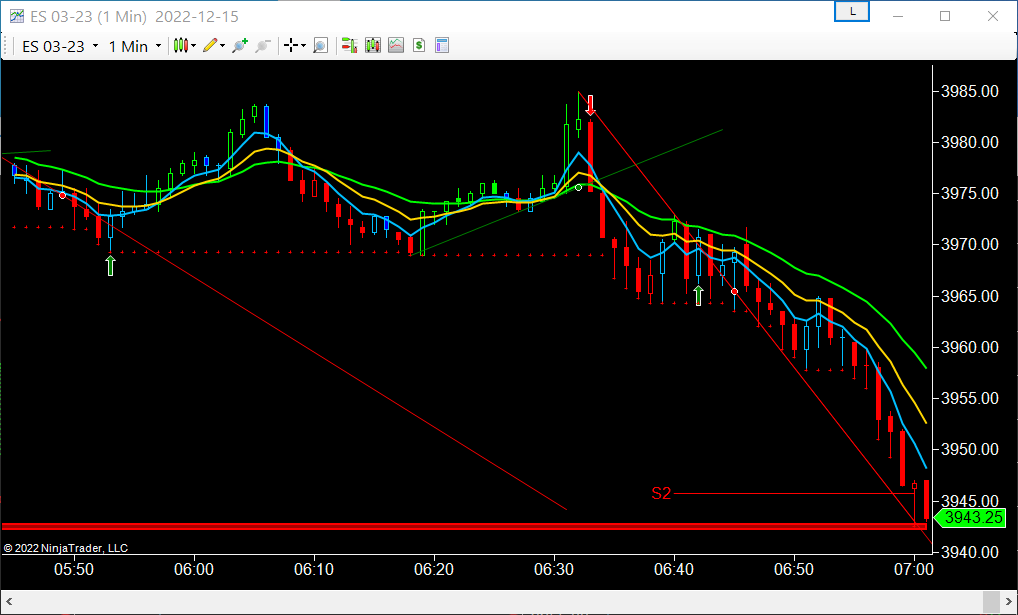Open the chart Properties icon
The image size is (1018, 615).
442,45
